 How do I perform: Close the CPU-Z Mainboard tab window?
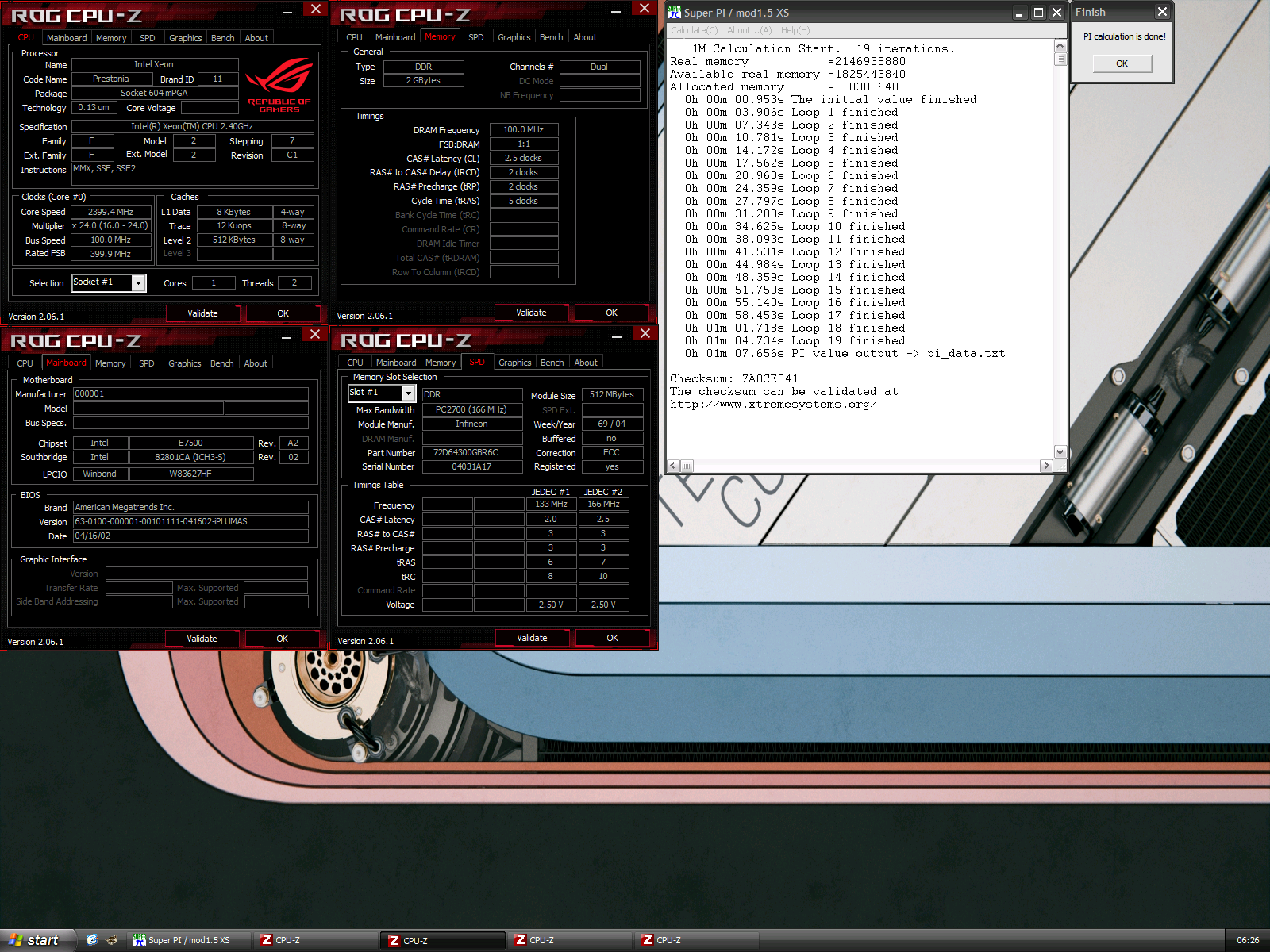(315, 334)
